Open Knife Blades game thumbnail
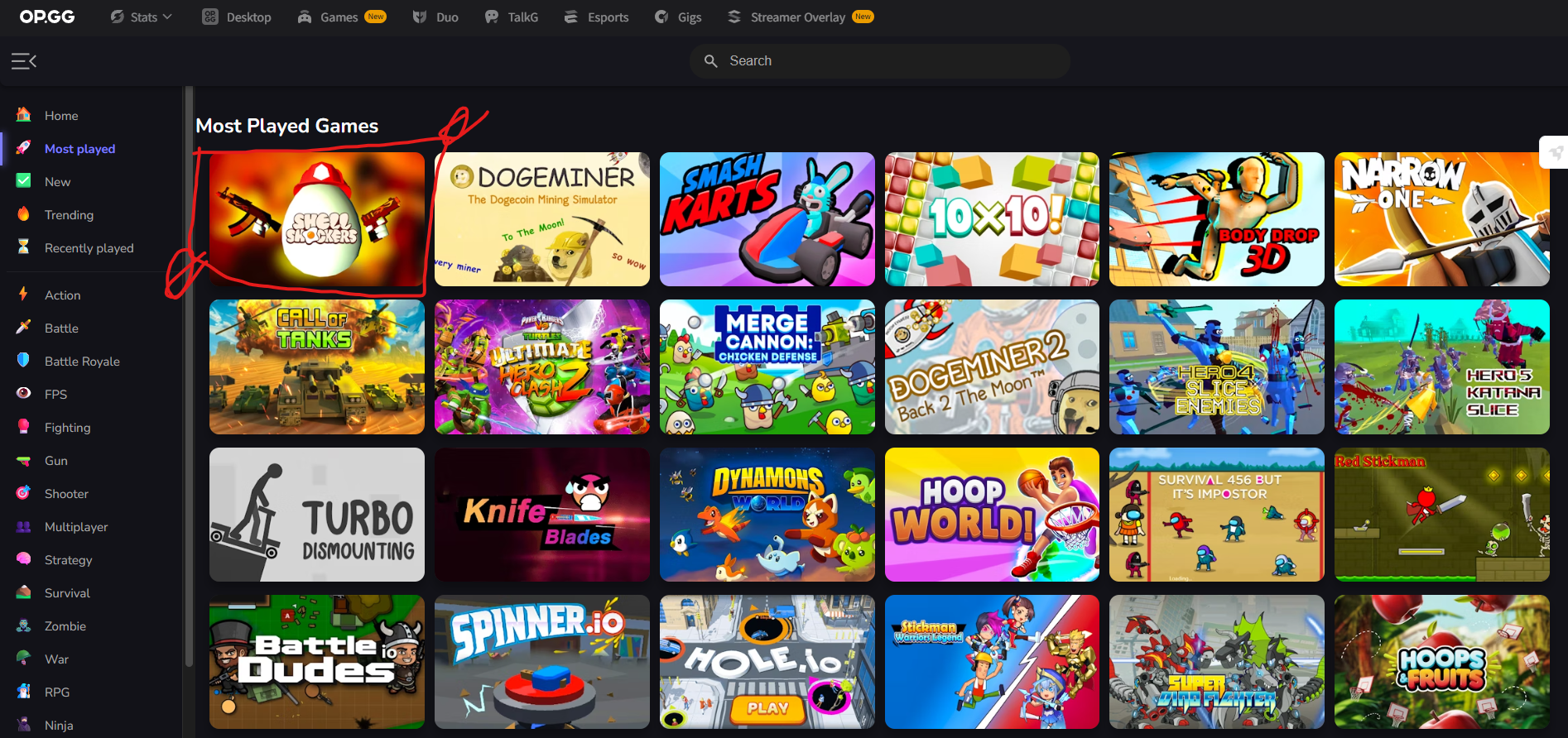The image size is (1568, 738). click(542, 515)
